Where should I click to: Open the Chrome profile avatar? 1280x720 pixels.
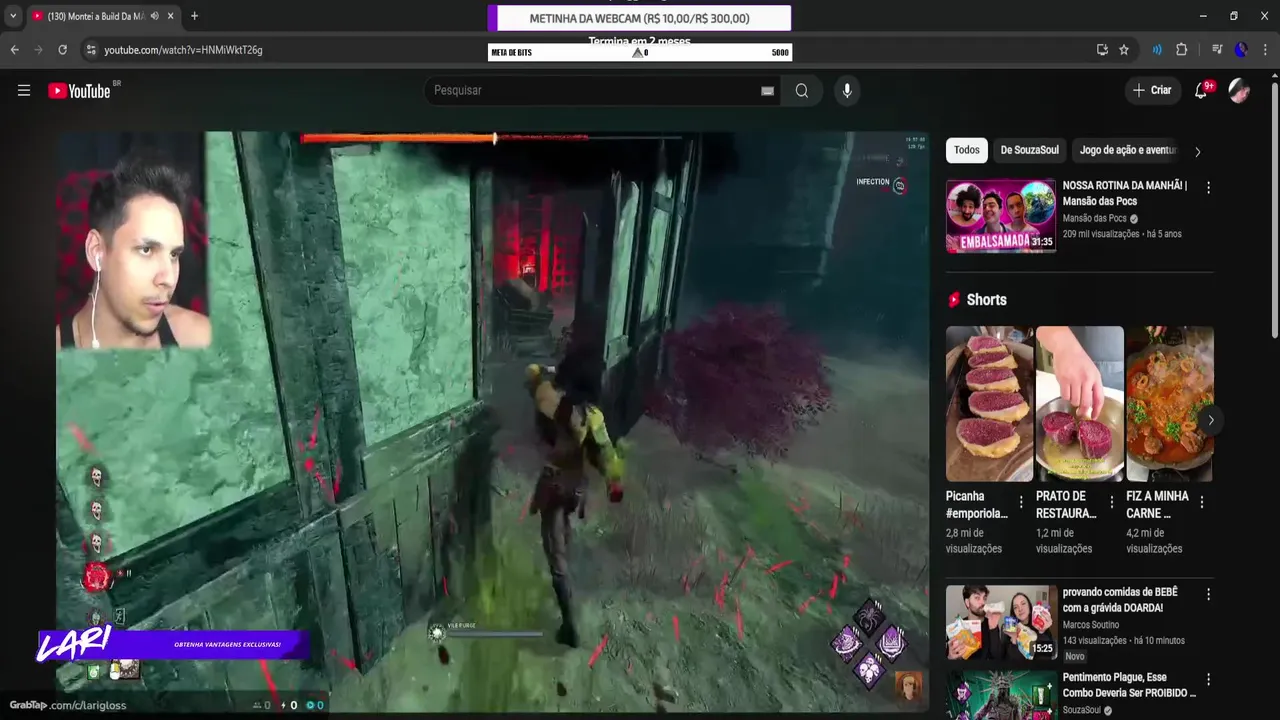(x=1241, y=50)
